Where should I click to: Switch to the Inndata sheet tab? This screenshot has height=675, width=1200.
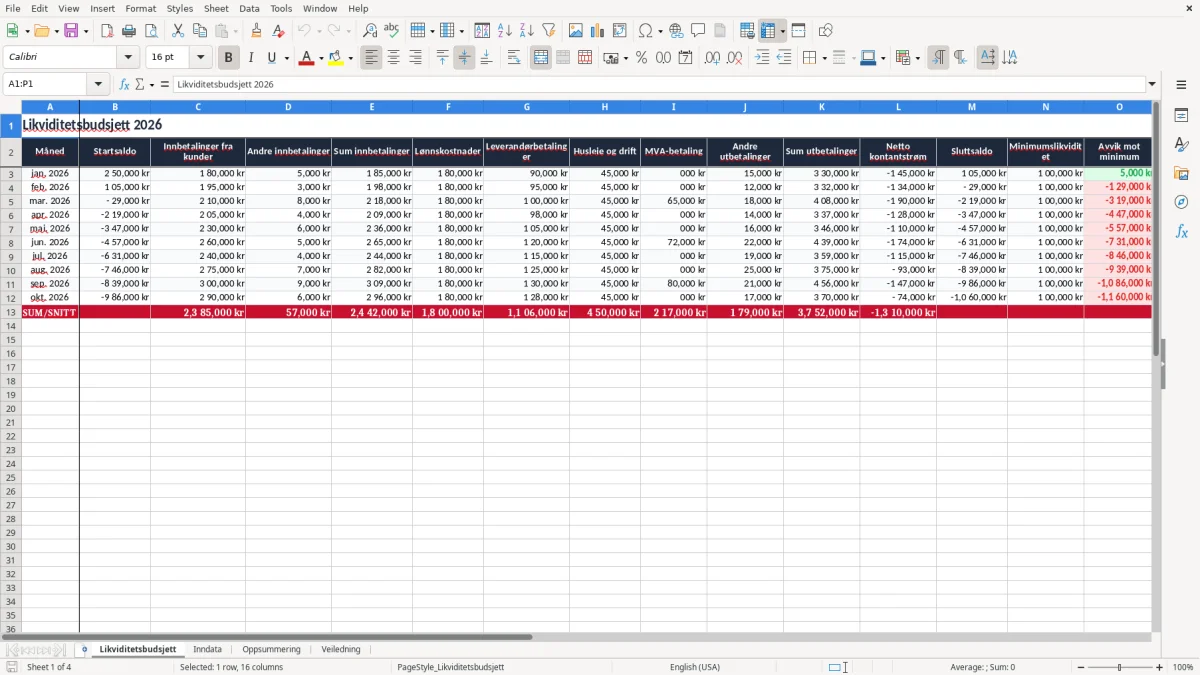[x=207, y=649]
